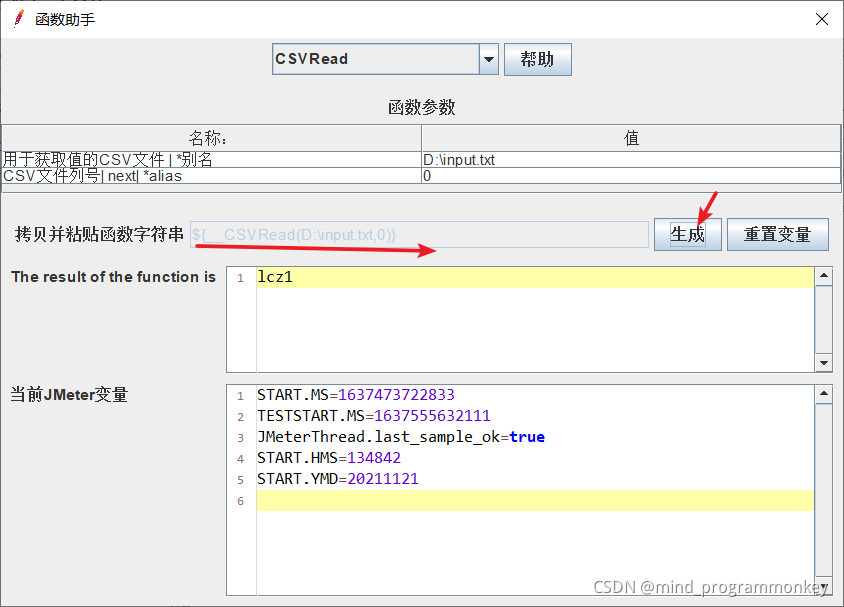Click empty line 6 in variables pane
Screen dimensions: 844x607
(x=535, y=500)
